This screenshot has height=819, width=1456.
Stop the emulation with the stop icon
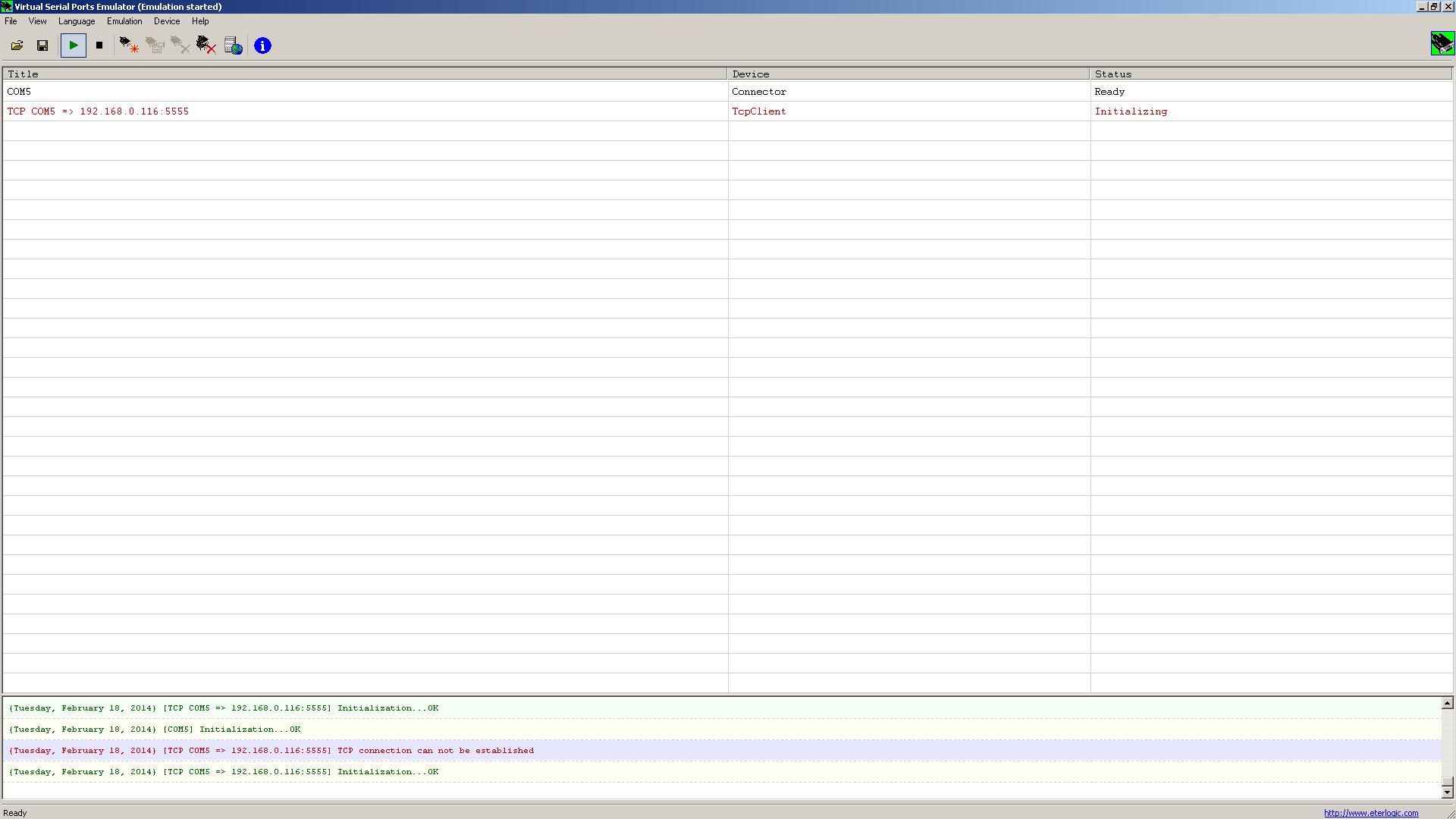[x=99, y=45]
